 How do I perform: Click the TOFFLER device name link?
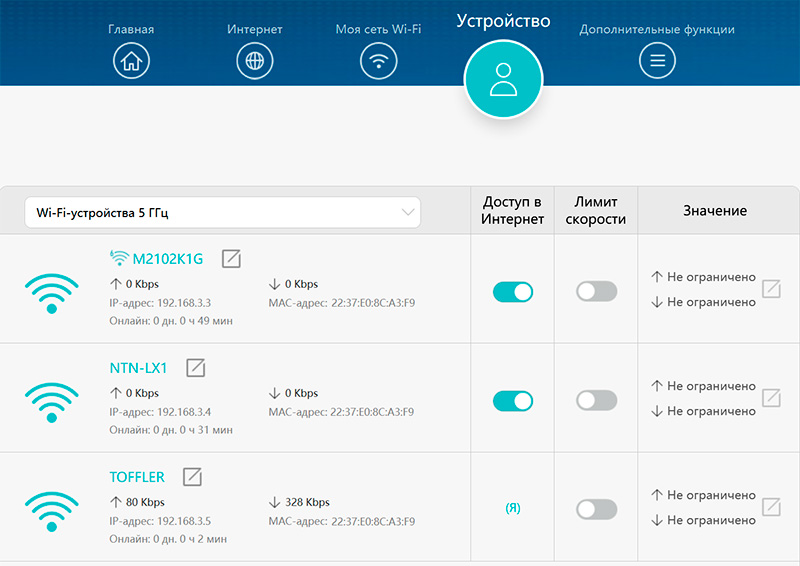pos(137,477)
